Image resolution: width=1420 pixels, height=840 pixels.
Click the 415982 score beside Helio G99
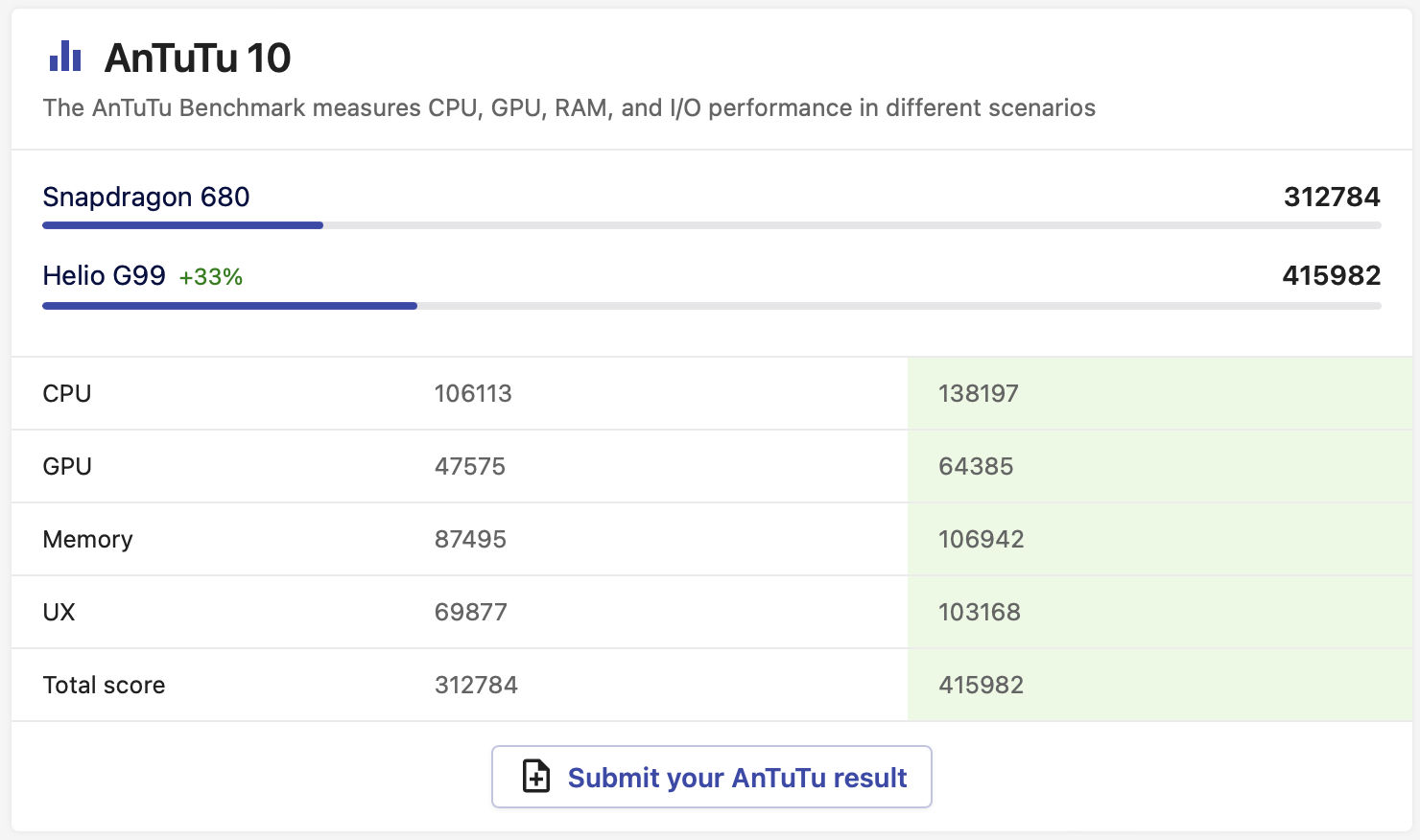pos(1332,275)
